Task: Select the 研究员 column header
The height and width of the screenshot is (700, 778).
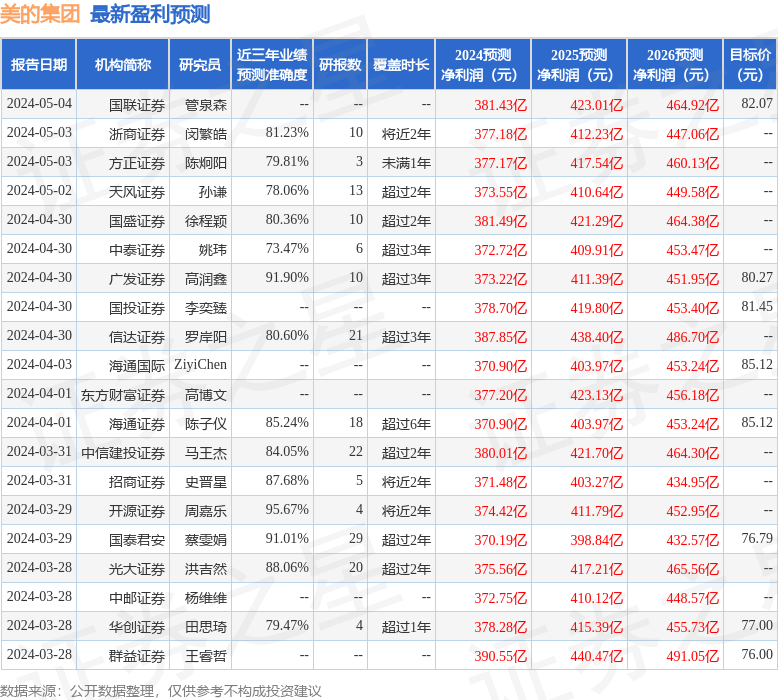Action: (200, 64)
